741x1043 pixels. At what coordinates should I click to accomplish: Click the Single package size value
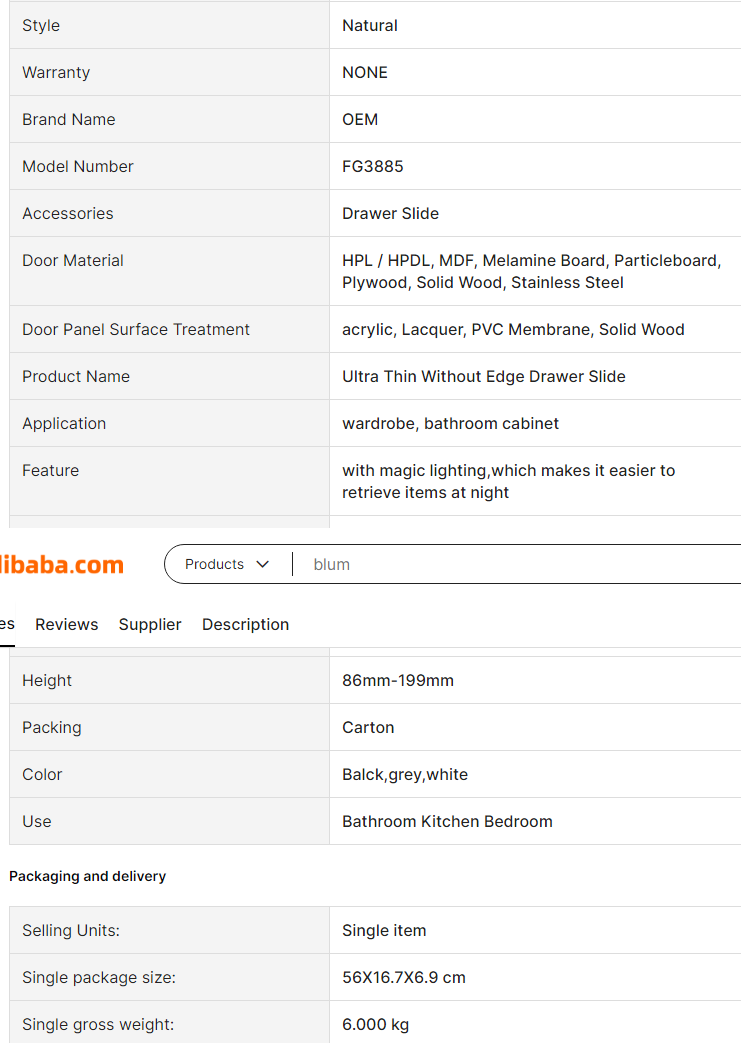[x=404, y=977]
